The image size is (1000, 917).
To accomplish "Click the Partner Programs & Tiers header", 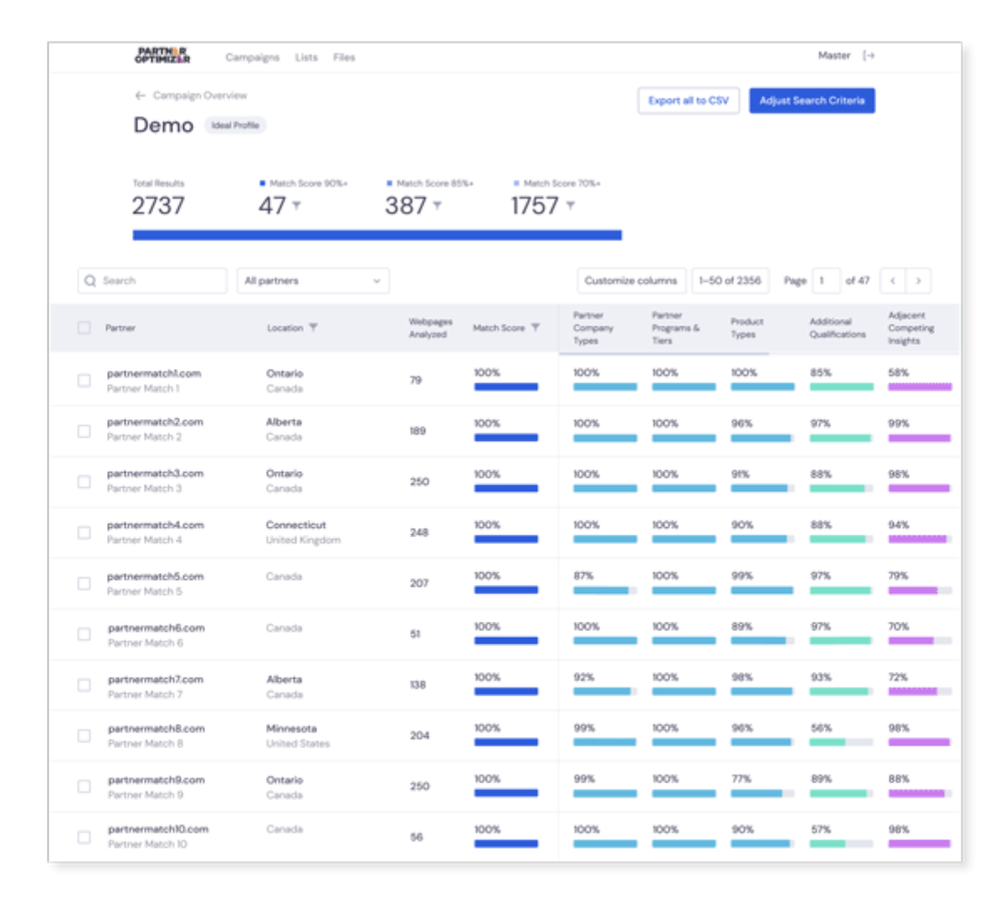I will point(676,328).
